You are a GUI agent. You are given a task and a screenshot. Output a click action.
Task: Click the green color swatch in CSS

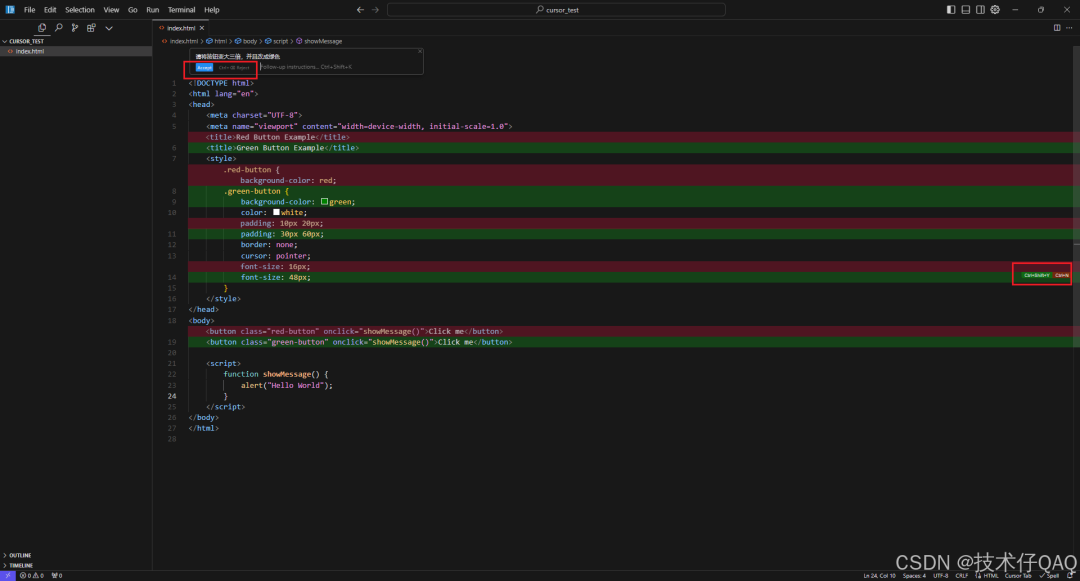[x=324, y=202]
